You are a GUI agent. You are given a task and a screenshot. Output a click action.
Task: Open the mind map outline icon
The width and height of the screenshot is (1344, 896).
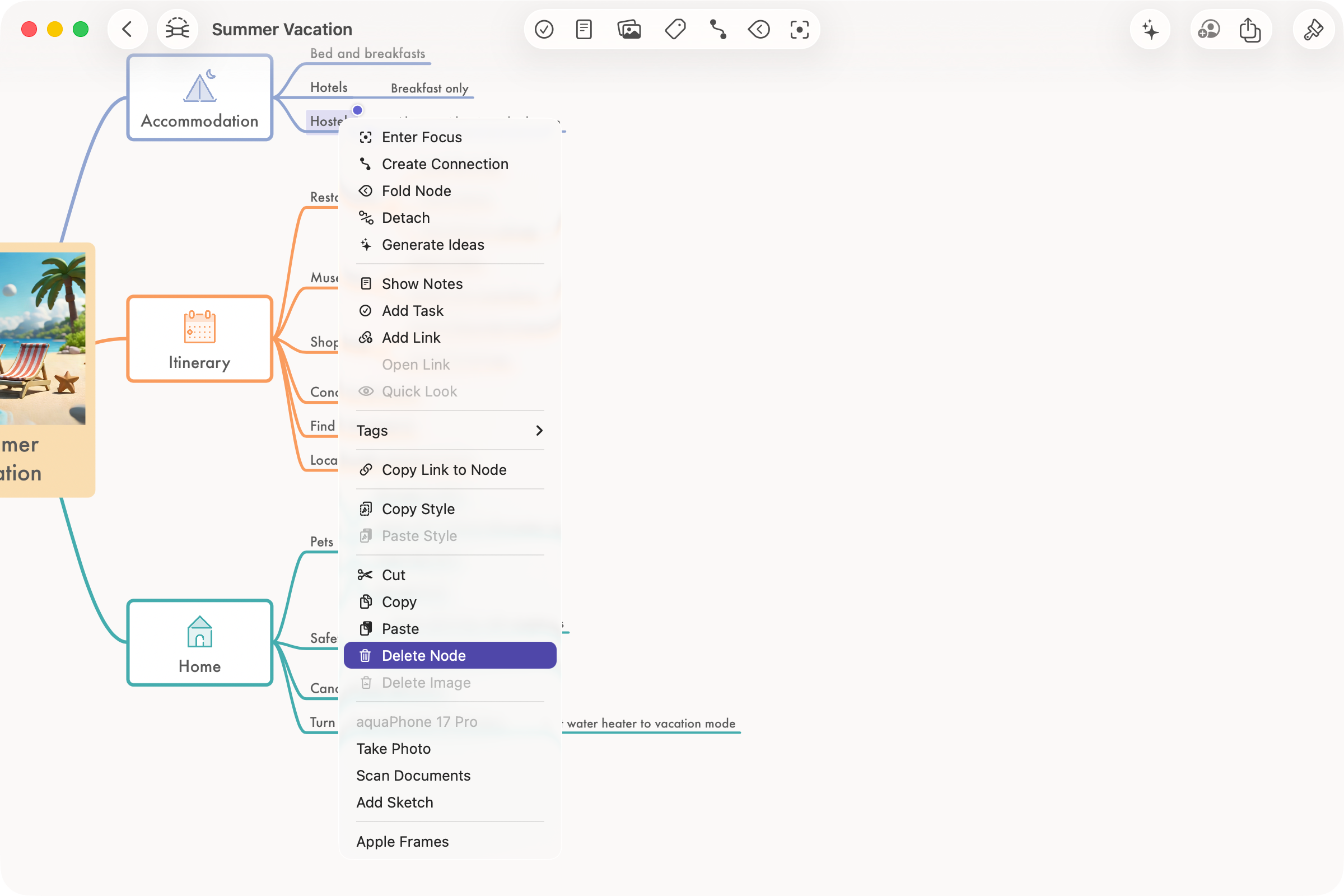tap(177, 29)
